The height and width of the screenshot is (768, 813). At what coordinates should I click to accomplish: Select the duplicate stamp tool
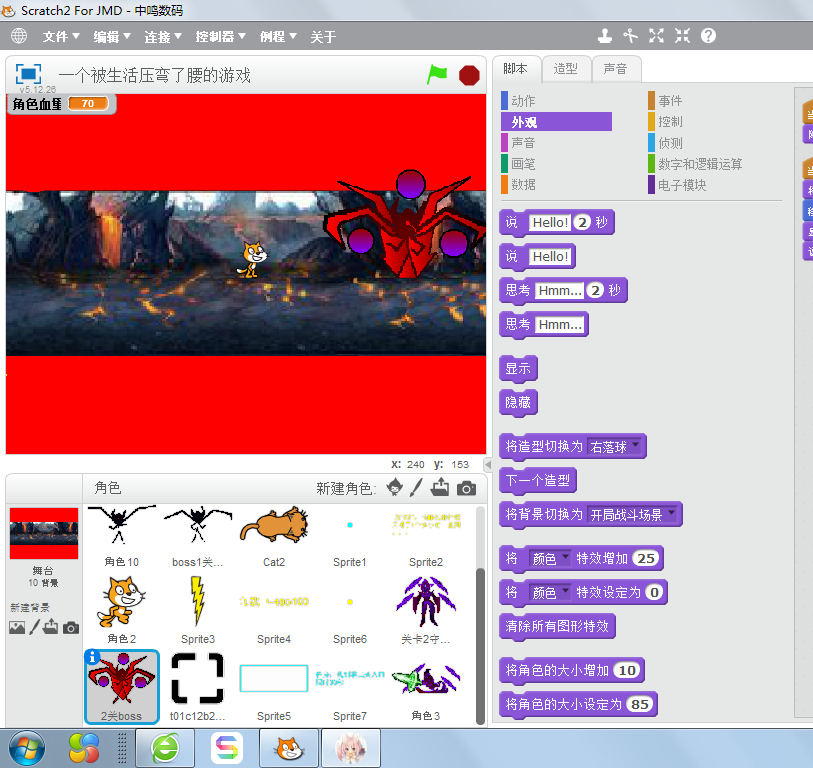(x=605, y=36)
